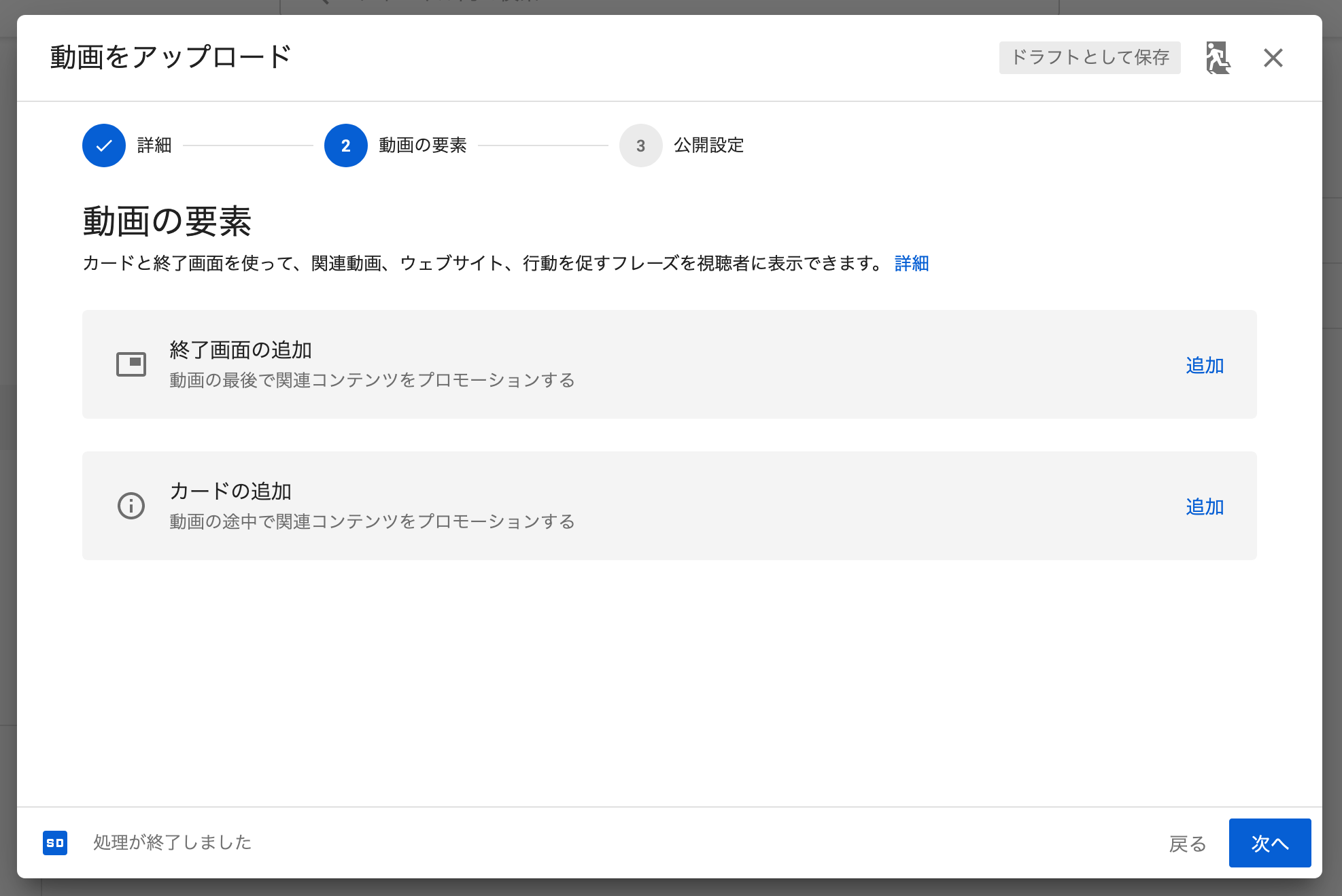Save the video via ドラフトとして保存
Image resolution: width=1342 pixels, height=896 pixels.
[x=1089, y=58]
